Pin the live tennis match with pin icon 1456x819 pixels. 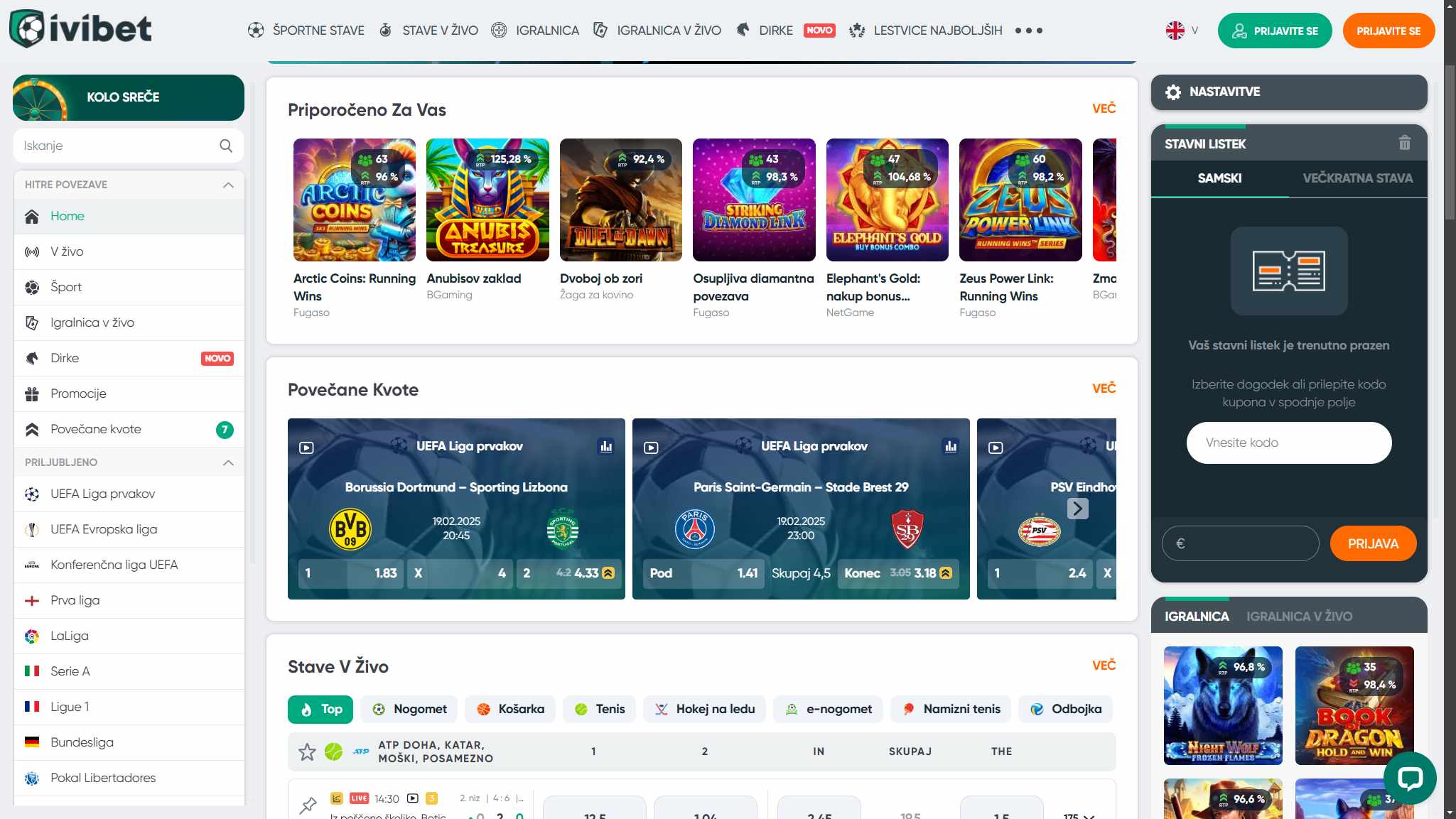click(x=308, y=806)
